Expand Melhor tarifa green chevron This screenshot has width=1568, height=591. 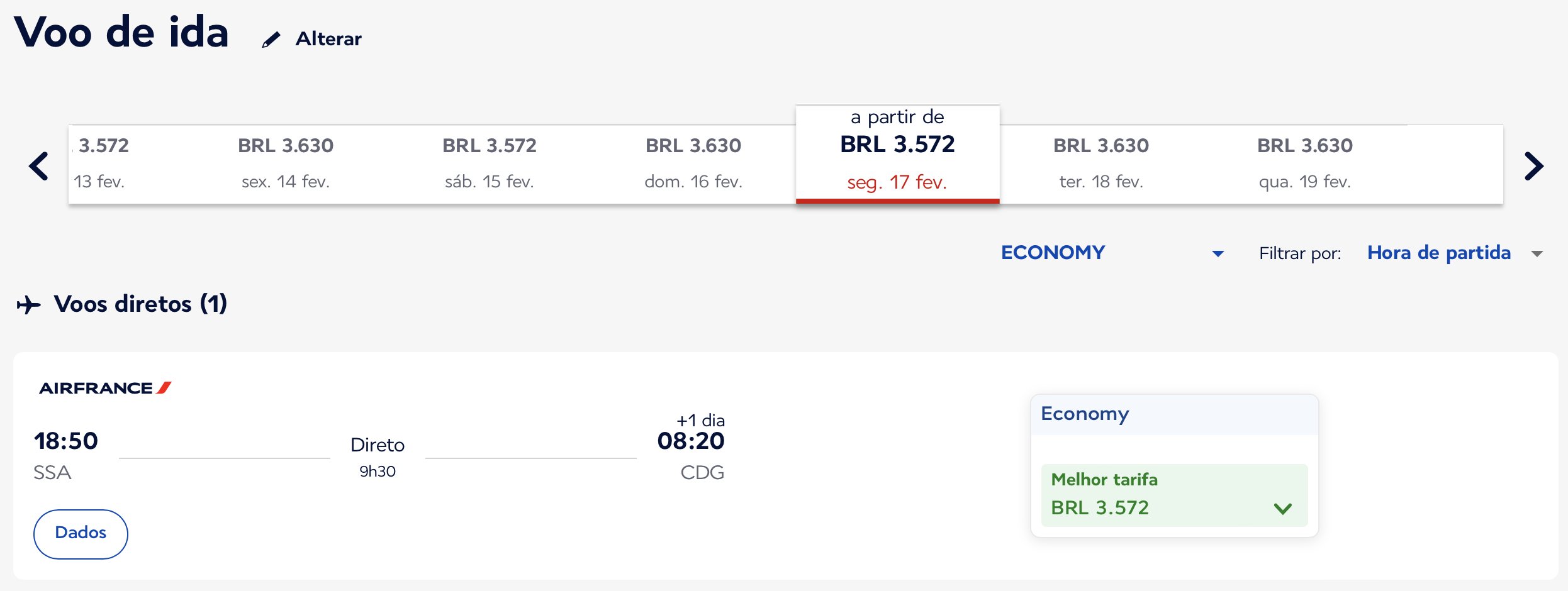click(1282, 508)
